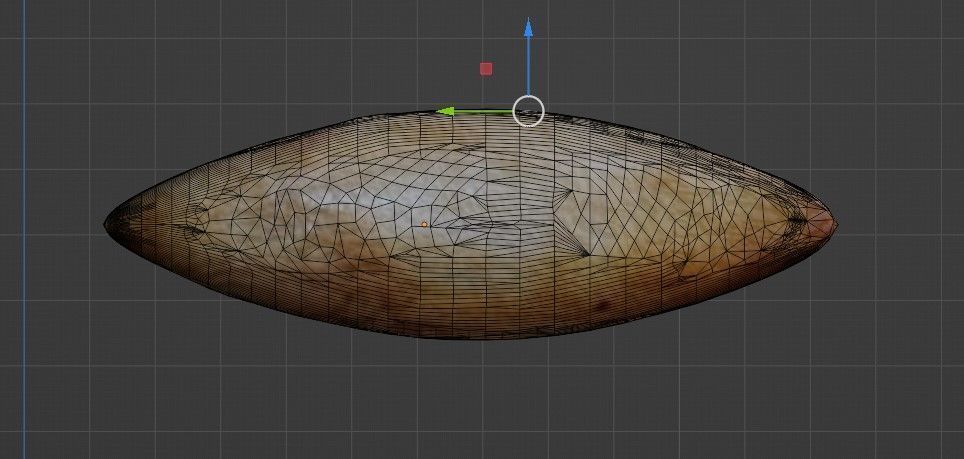Viewport: 964px width, 459px height.
Task: Click the blue Z-axis arrow of the gizmo
Action: (x=528, y=56)
